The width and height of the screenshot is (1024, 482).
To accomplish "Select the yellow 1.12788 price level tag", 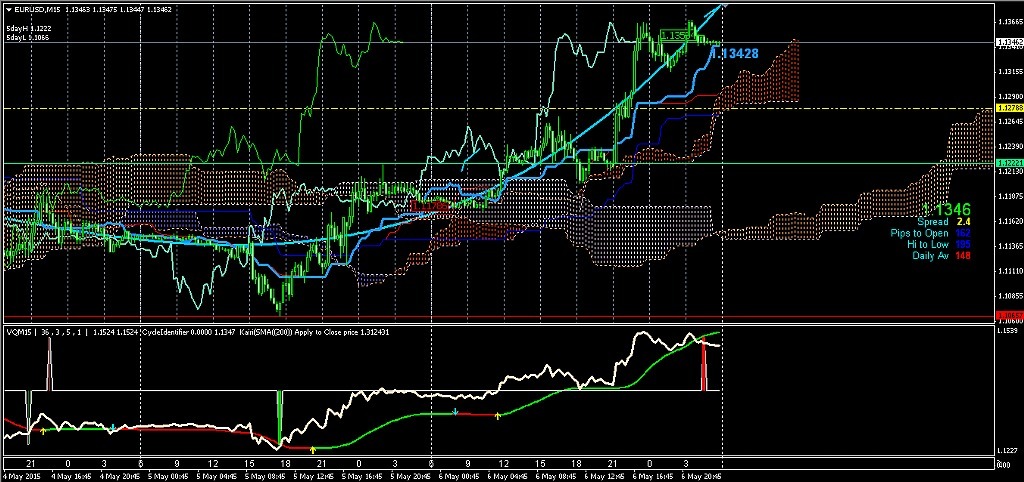I will click(1009, 108).
